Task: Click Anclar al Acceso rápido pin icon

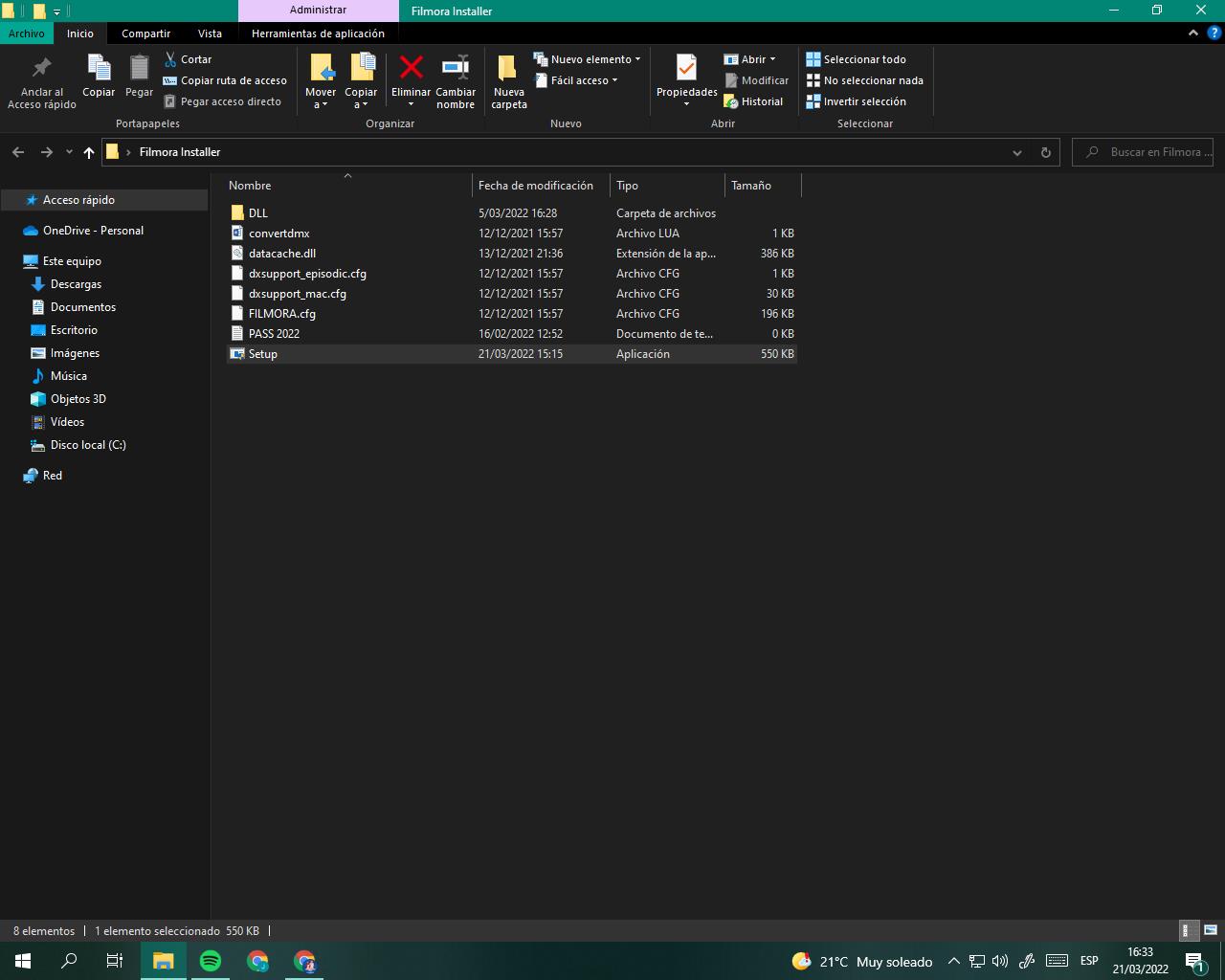Action: (x=41, y=69)
